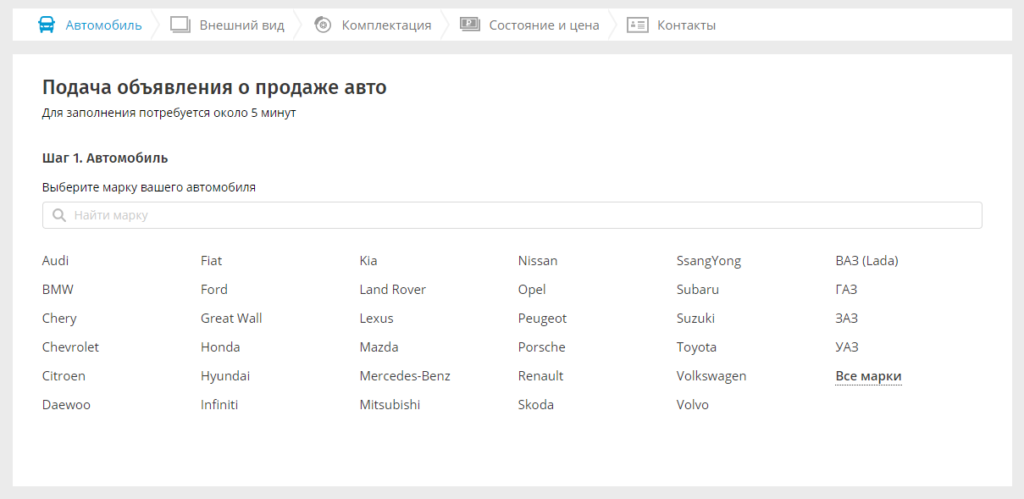Open the Контакты step tab

[x=686, y=25]
